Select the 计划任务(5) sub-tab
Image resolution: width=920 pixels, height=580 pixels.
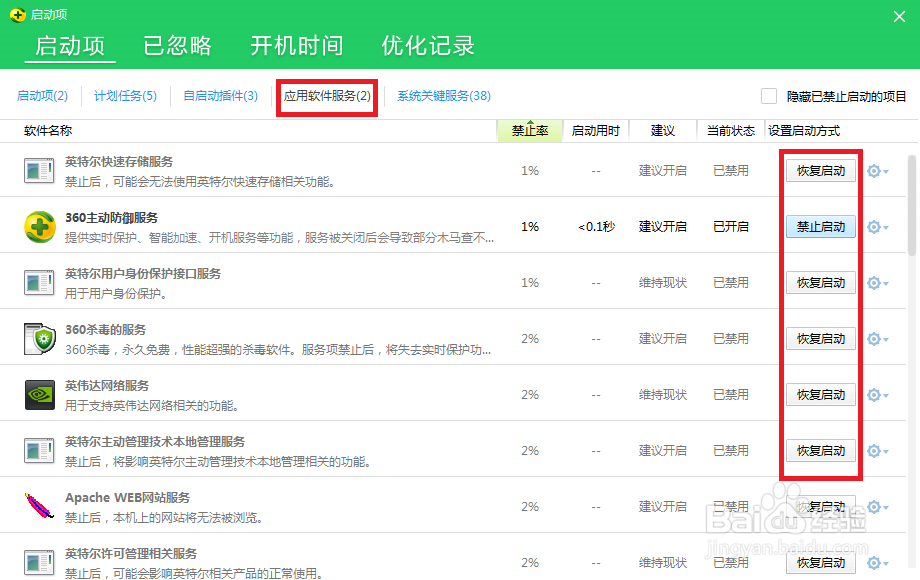point(126,96)
